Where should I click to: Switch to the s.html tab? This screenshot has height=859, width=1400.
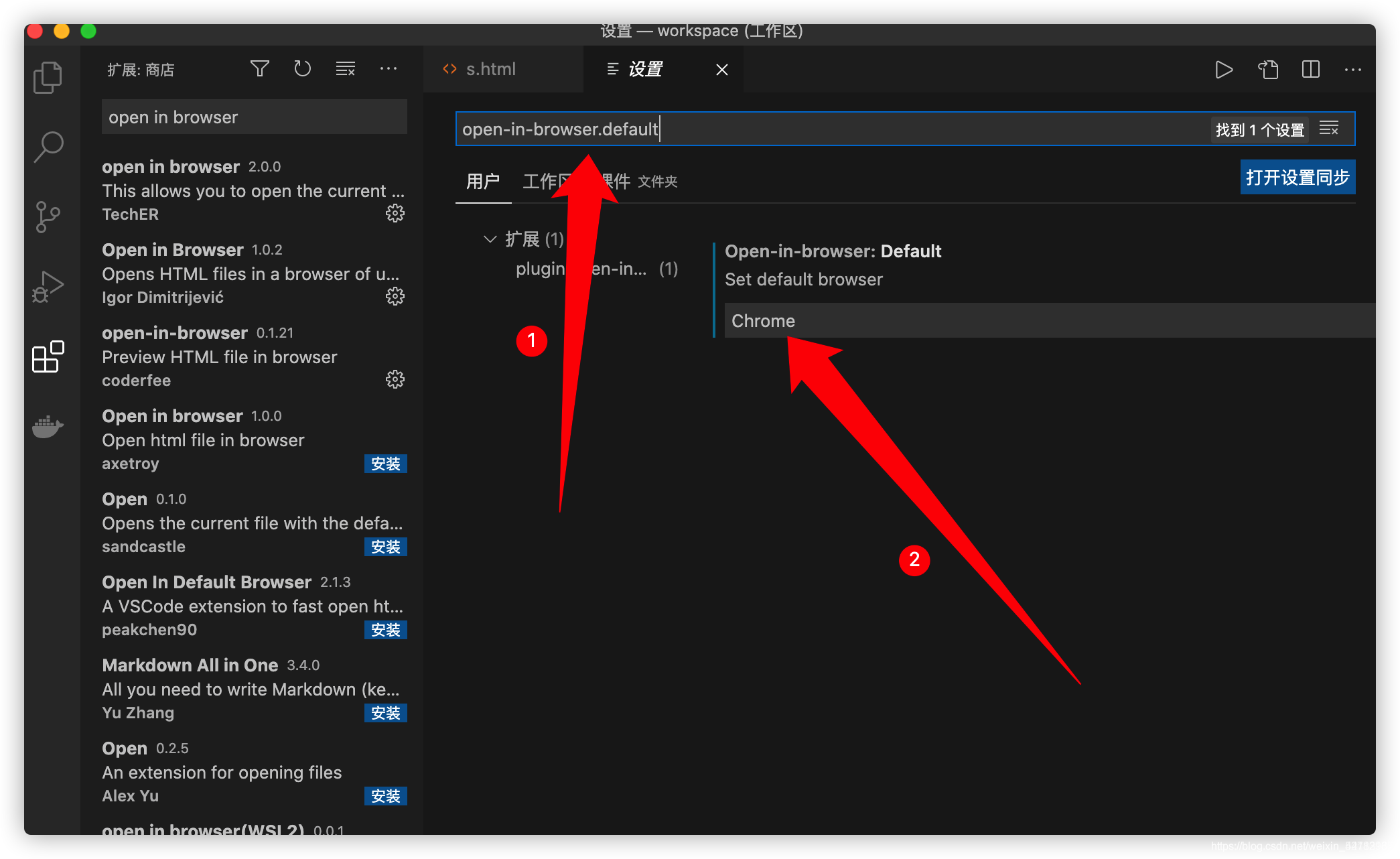(x=502, y=69)
